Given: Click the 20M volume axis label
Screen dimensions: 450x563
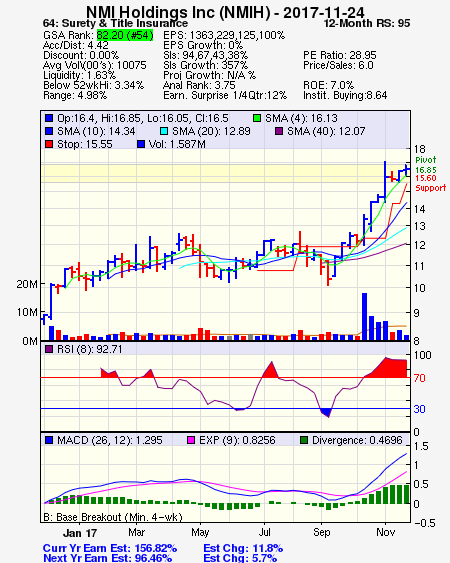Looking at the screenshot, I should click(x=27, y=284).
